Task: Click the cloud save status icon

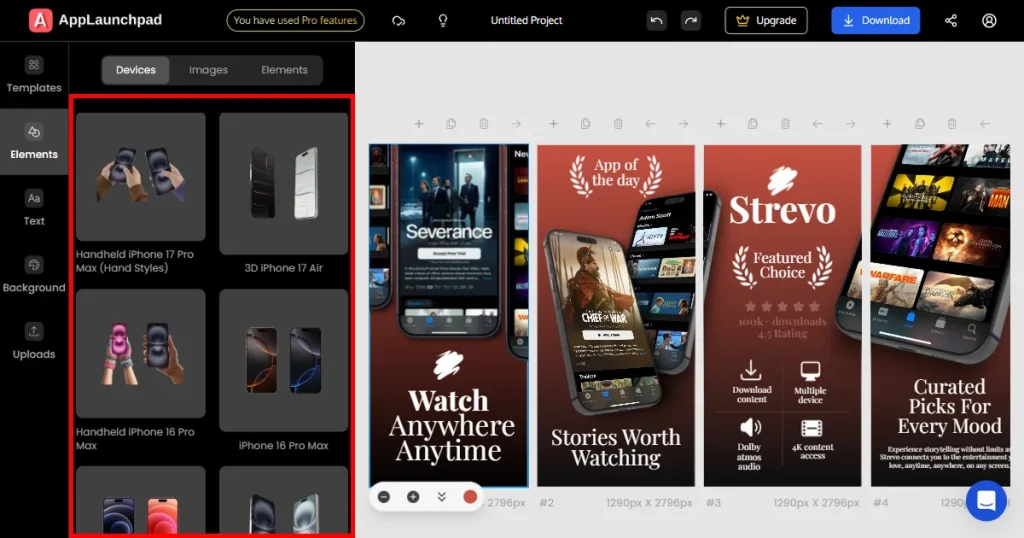Action: 399,20
